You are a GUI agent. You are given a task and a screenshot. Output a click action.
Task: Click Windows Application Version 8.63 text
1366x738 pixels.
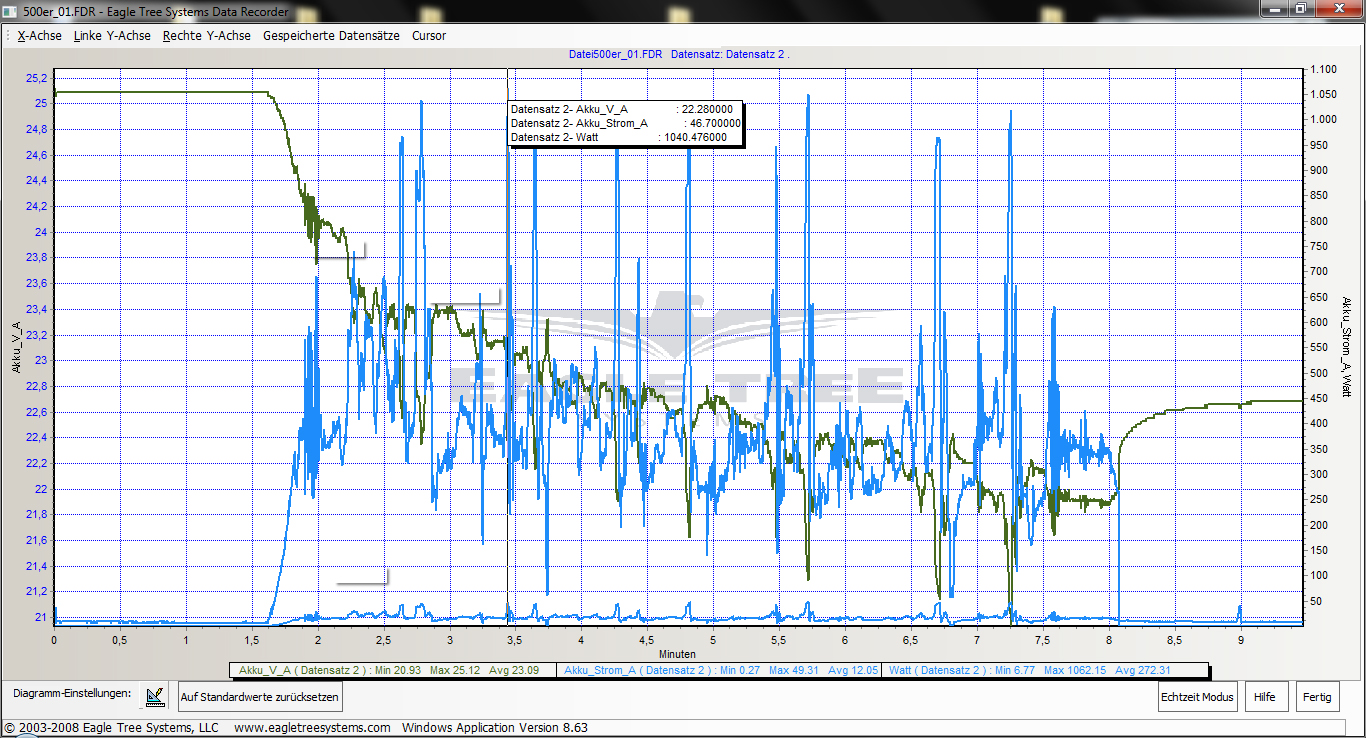tap(495, 727)
